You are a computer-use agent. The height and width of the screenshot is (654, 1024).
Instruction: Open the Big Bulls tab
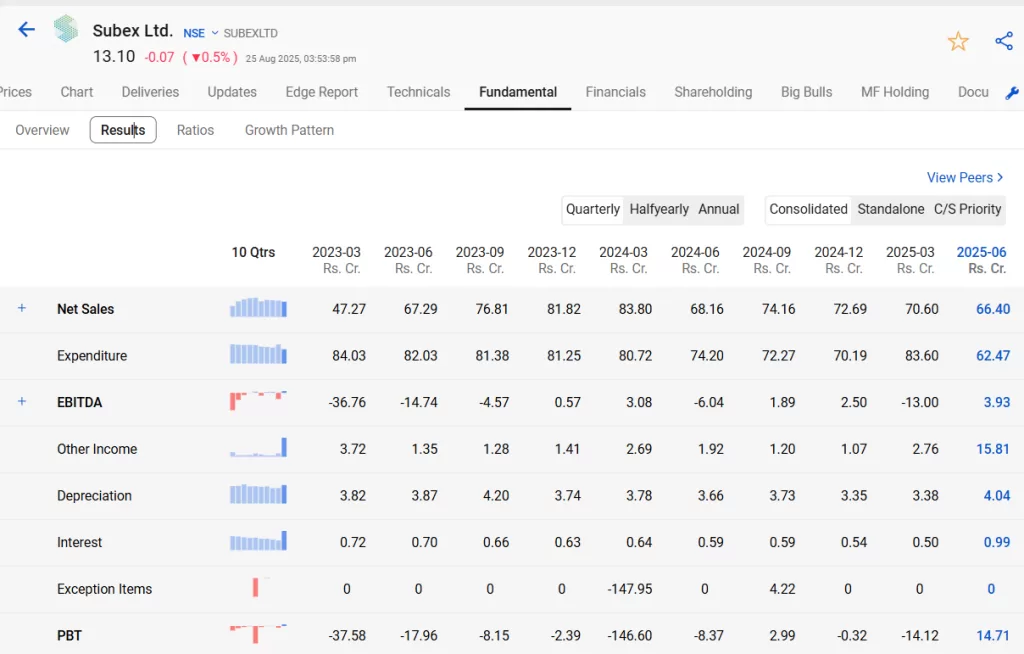pos(807,92)
